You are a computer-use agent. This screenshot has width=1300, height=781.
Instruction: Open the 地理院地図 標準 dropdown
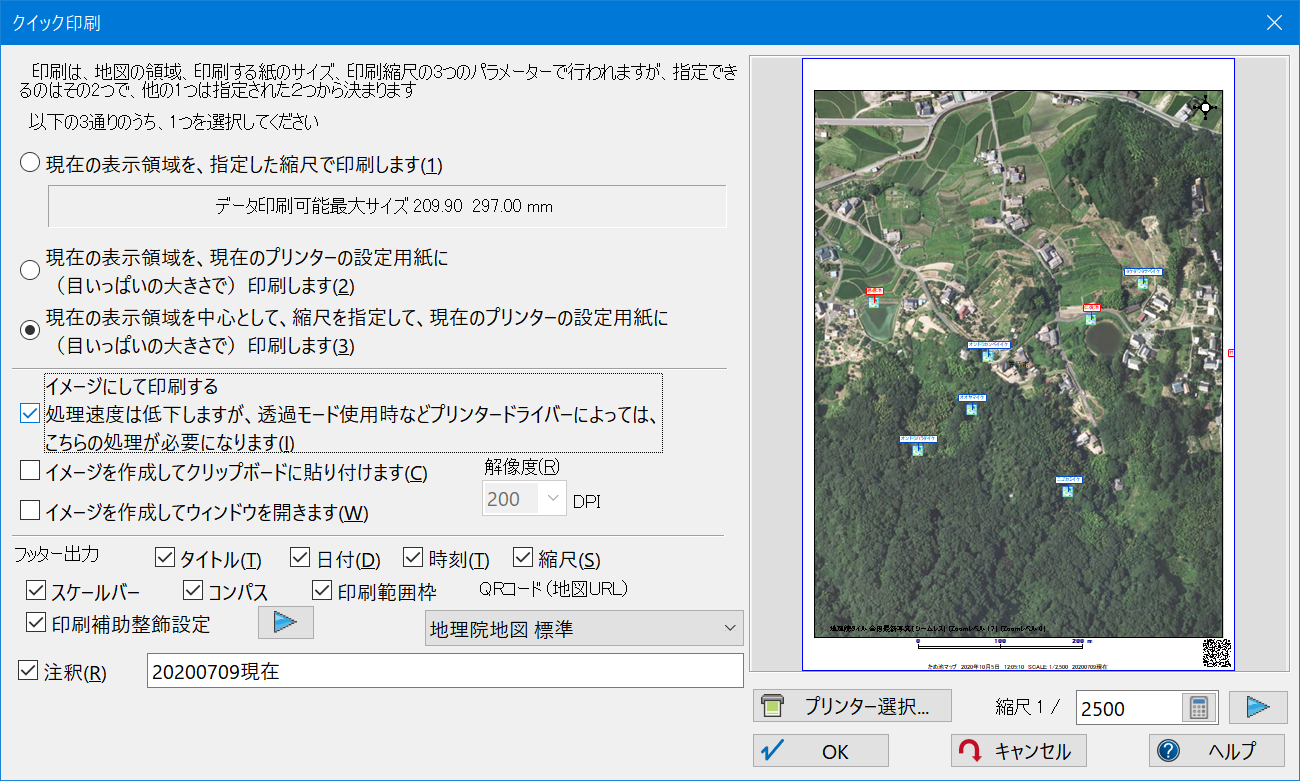coord(584,629)
